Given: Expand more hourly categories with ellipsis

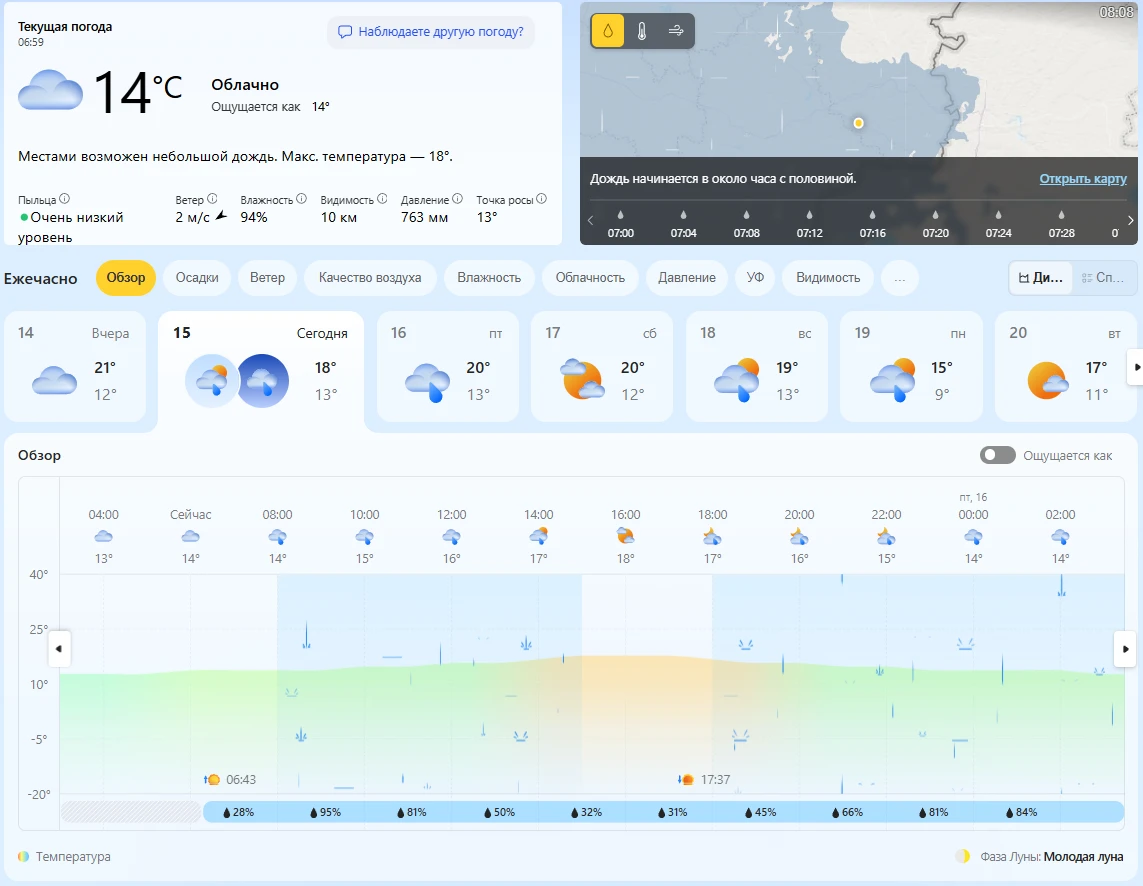Looking at the screenshot, I should click(x=900, y=278).
